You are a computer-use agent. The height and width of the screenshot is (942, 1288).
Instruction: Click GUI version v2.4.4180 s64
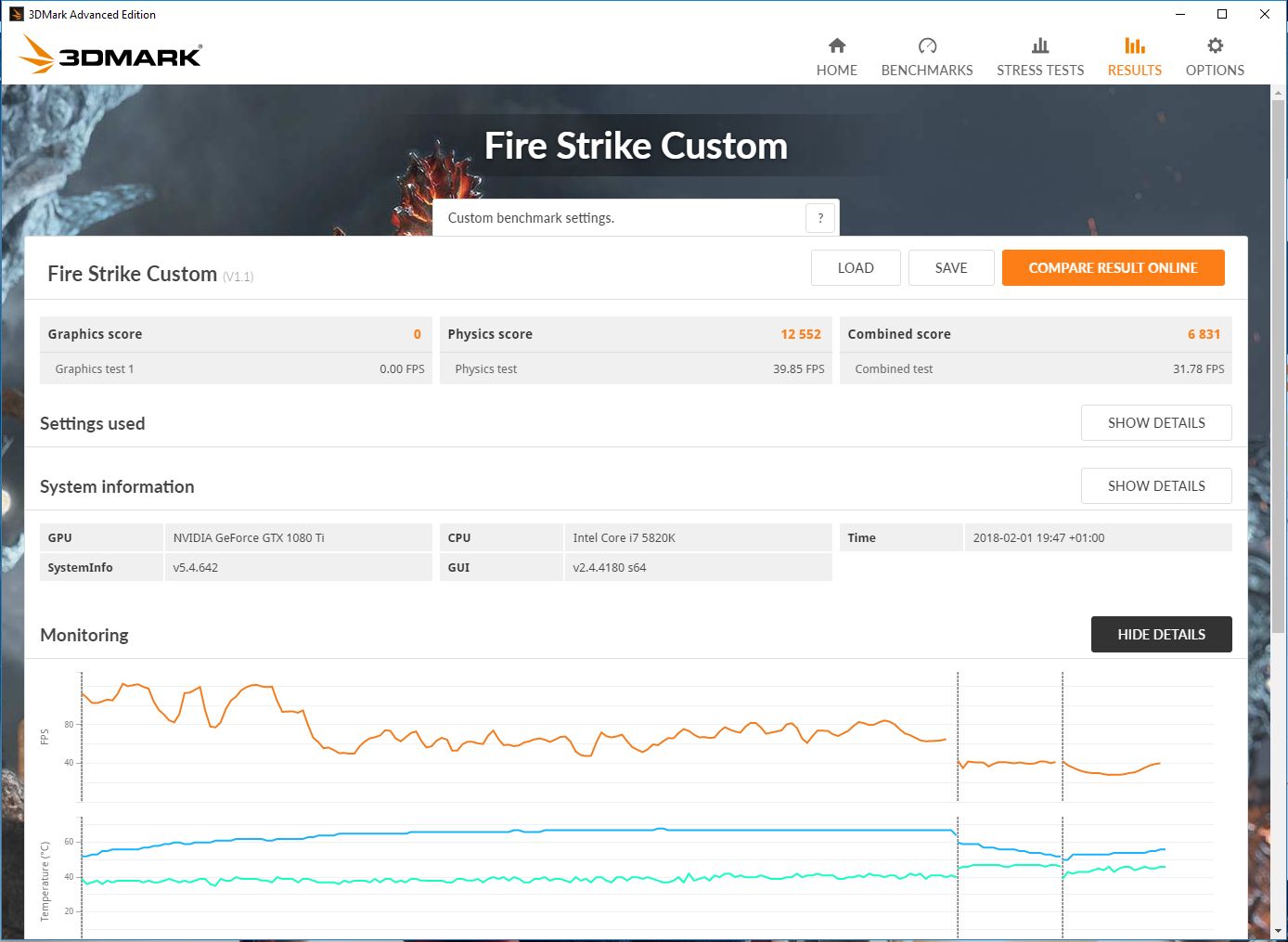pyautogui.click(x=609, y=568)
